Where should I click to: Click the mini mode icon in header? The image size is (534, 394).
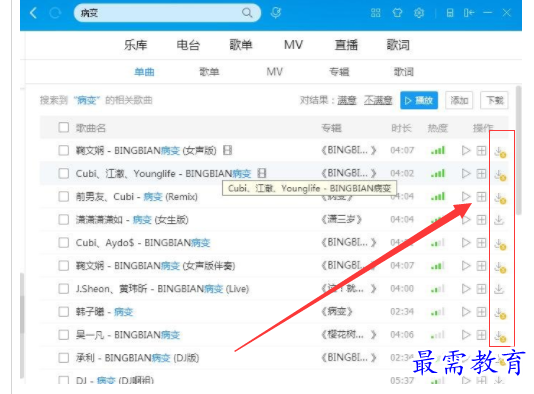(x=450, y=13)
